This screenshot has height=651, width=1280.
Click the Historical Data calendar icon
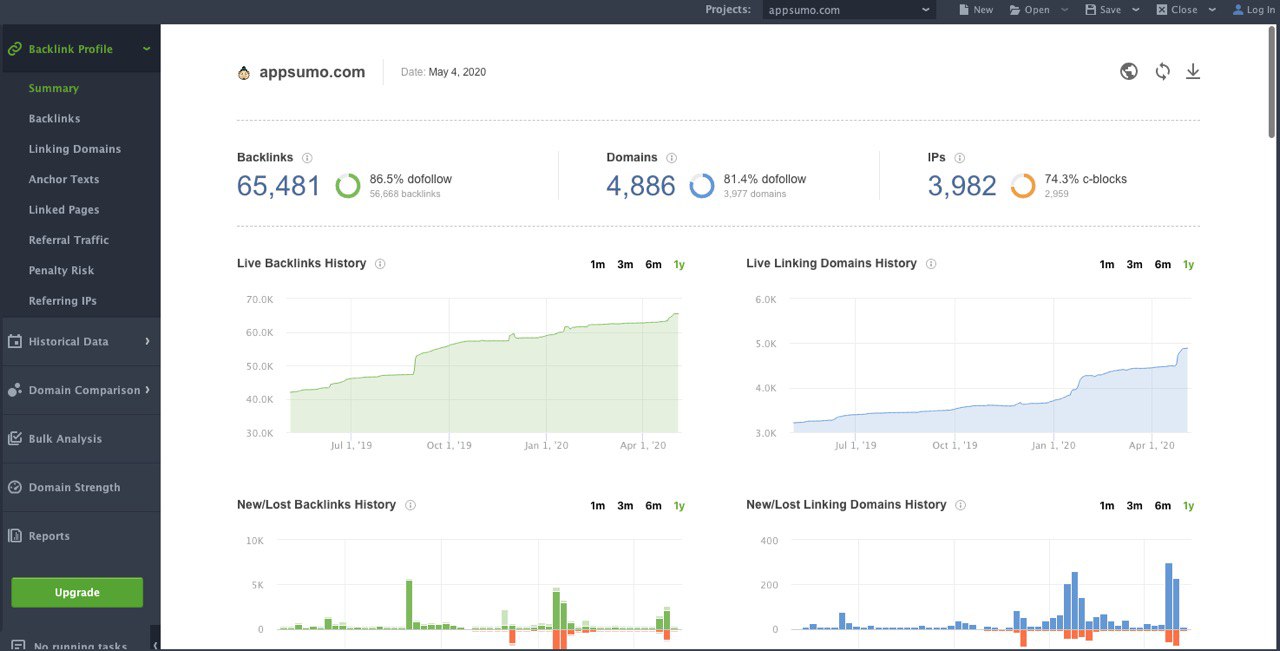(x=15, y=342)
